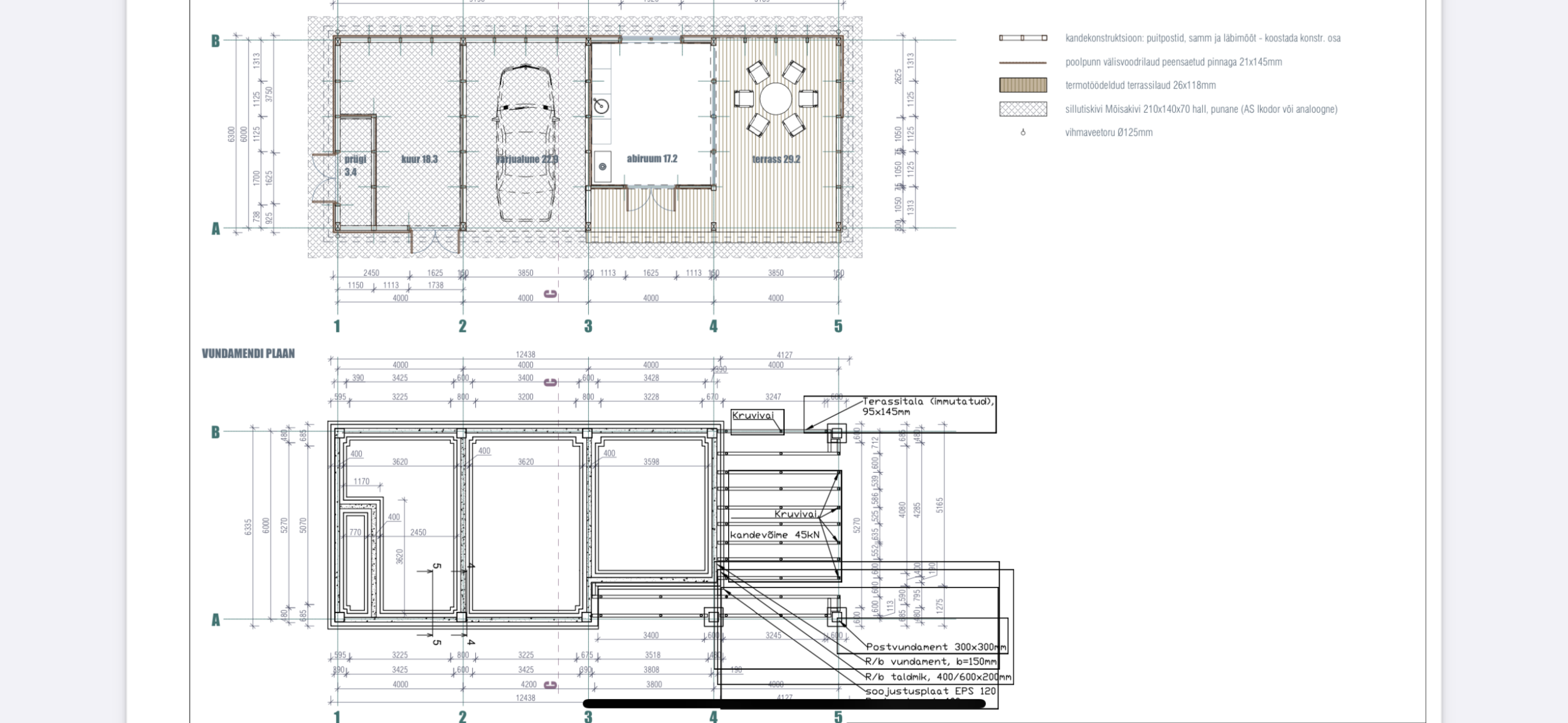
Task: Click the round sink symbol in abiruum
Action: coord(600,105)
